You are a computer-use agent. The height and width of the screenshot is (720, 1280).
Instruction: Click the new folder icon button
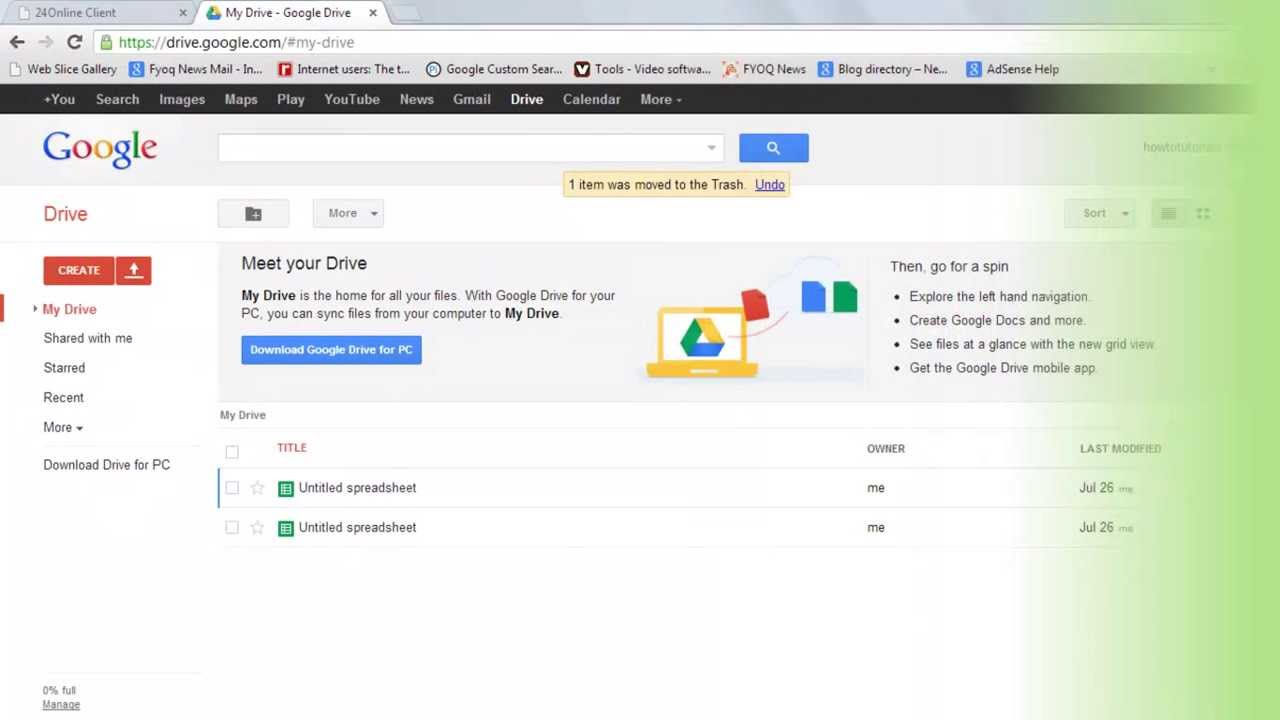click(x=253, y=213)
